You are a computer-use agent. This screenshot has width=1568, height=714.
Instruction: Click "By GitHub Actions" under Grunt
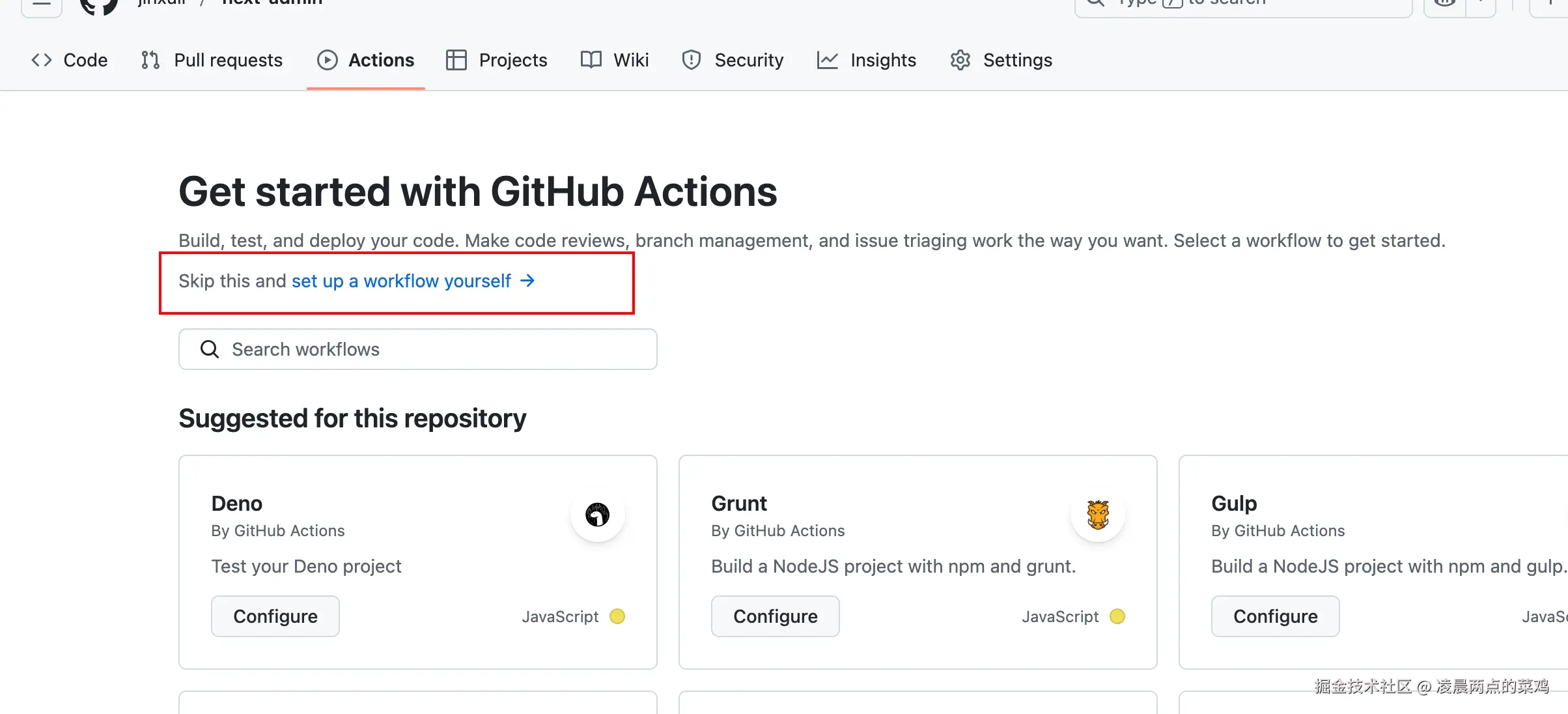coord(778,531)
